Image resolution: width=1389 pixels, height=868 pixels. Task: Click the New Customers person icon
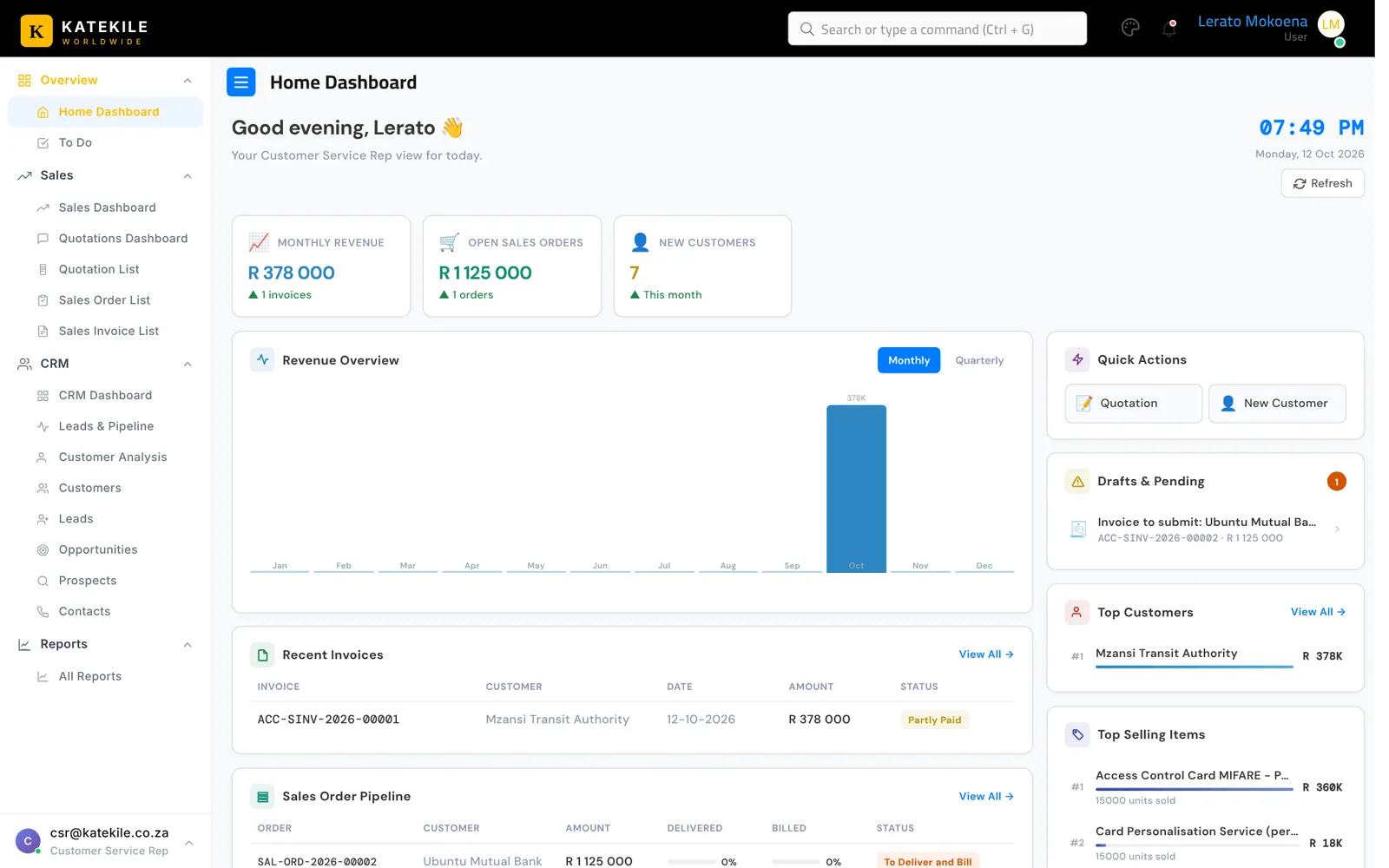tap(641, 242)
